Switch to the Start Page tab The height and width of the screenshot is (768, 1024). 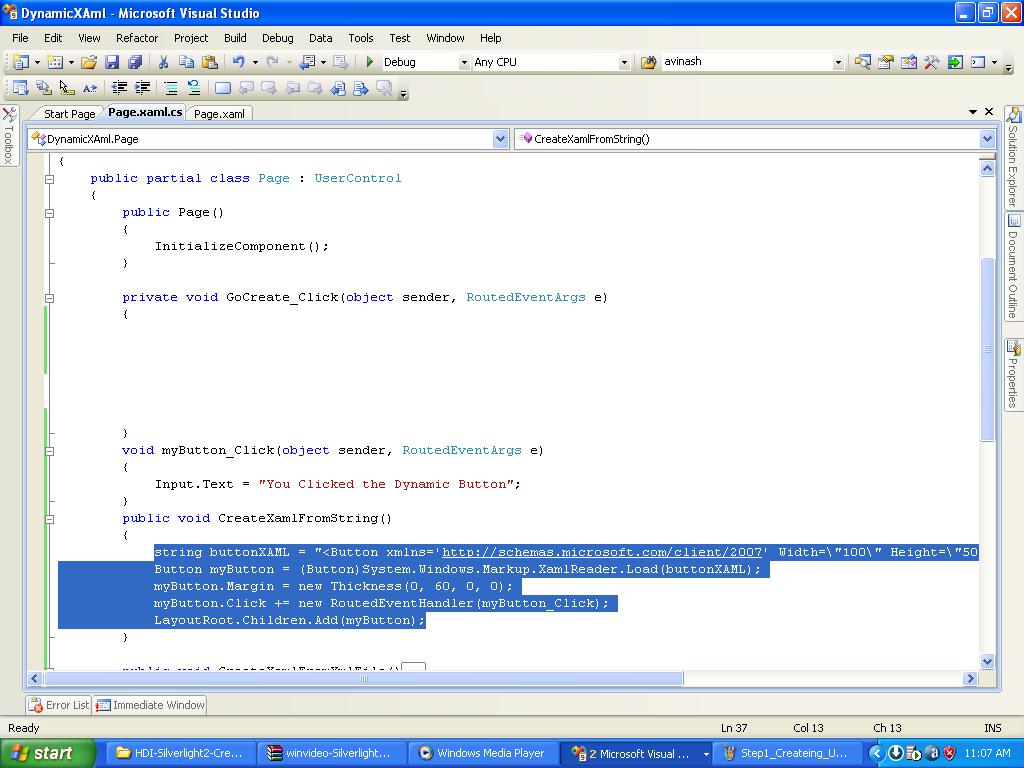point(69,114)
